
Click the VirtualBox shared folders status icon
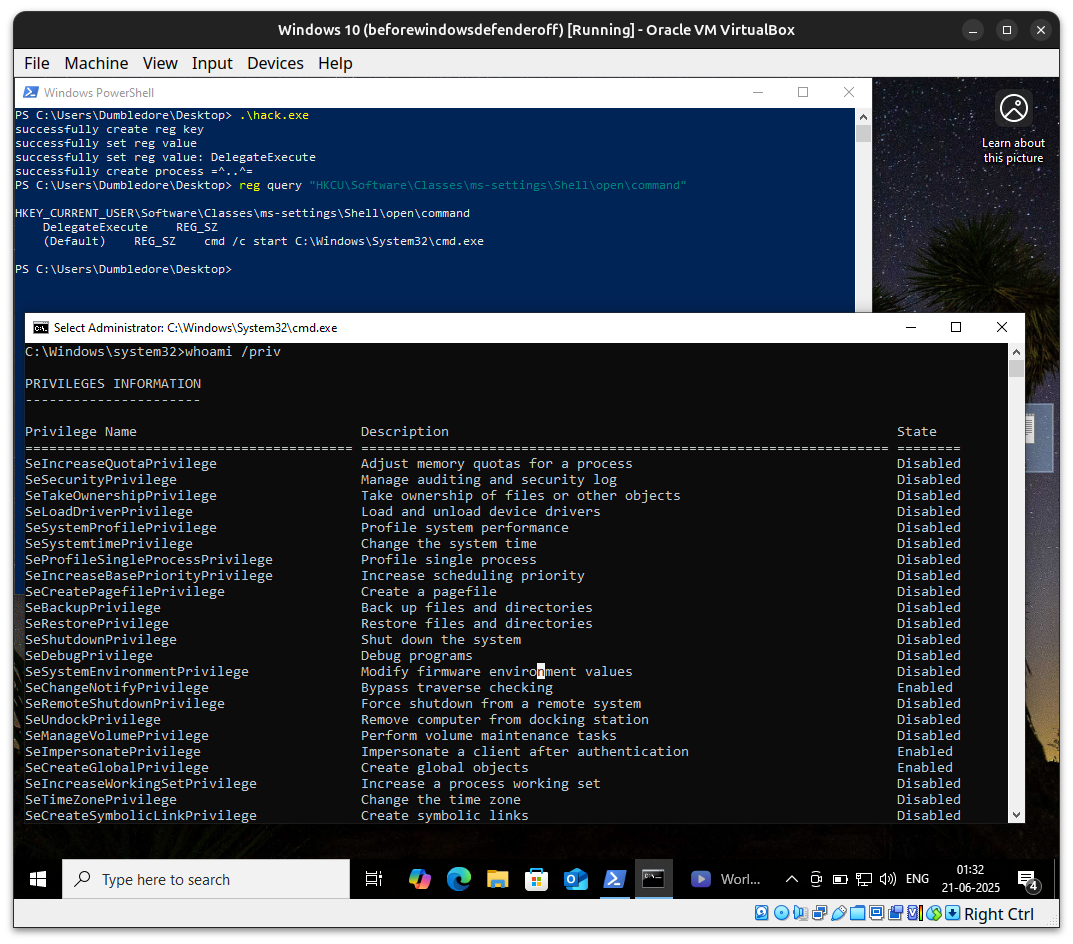pyautogui.click(x=857, y=913)
